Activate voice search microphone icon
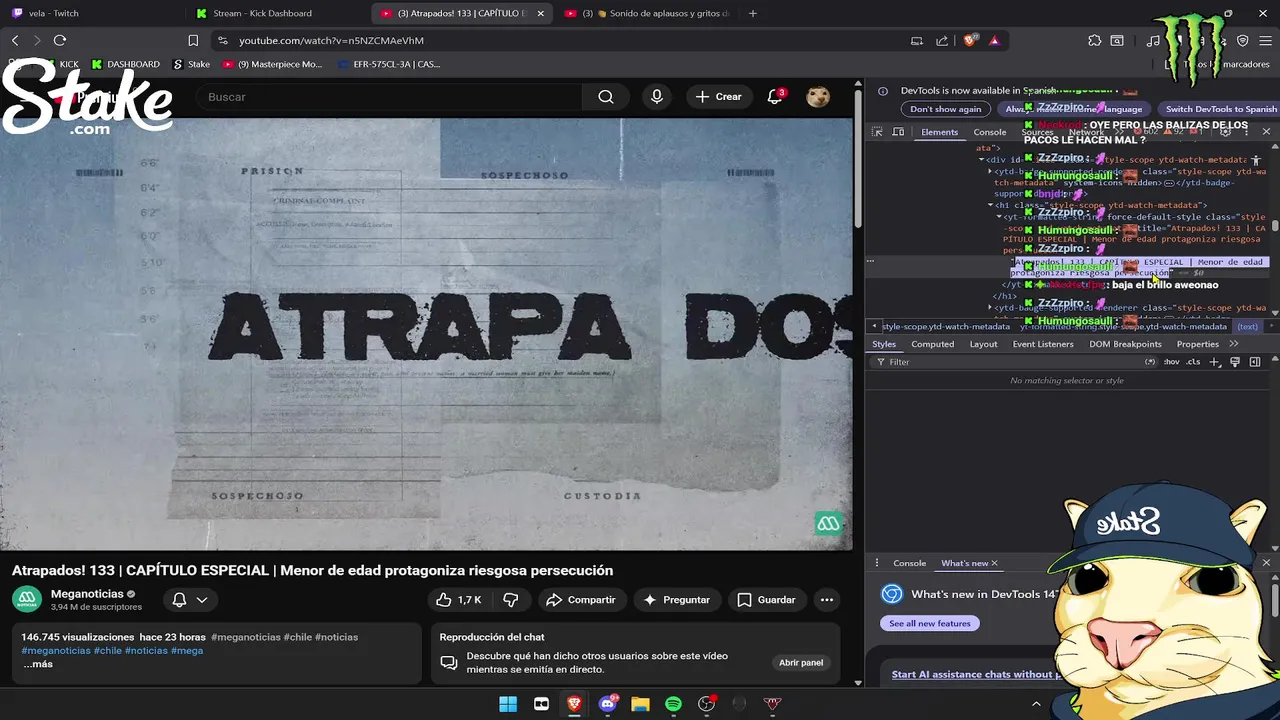This screenshot has height=720, width=1280. click(657, 97)
